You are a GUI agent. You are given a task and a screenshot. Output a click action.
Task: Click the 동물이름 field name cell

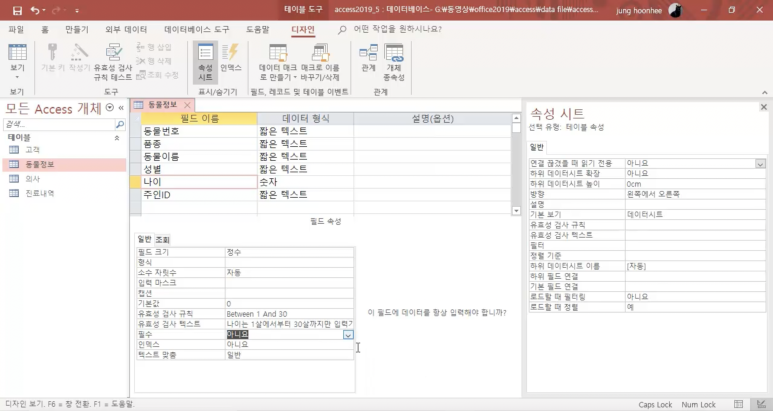click(x=199, y=157)
